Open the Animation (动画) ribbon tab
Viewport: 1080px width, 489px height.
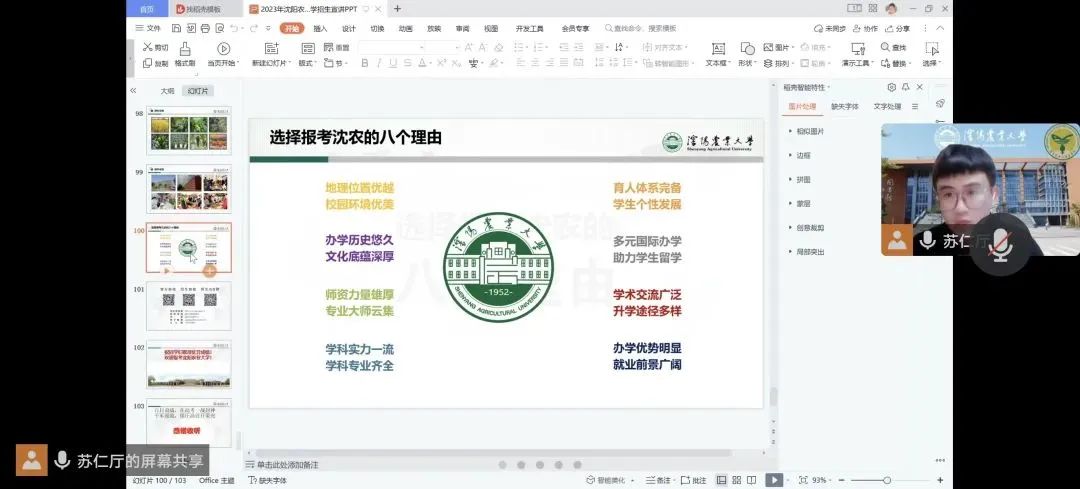coord(406,28)
